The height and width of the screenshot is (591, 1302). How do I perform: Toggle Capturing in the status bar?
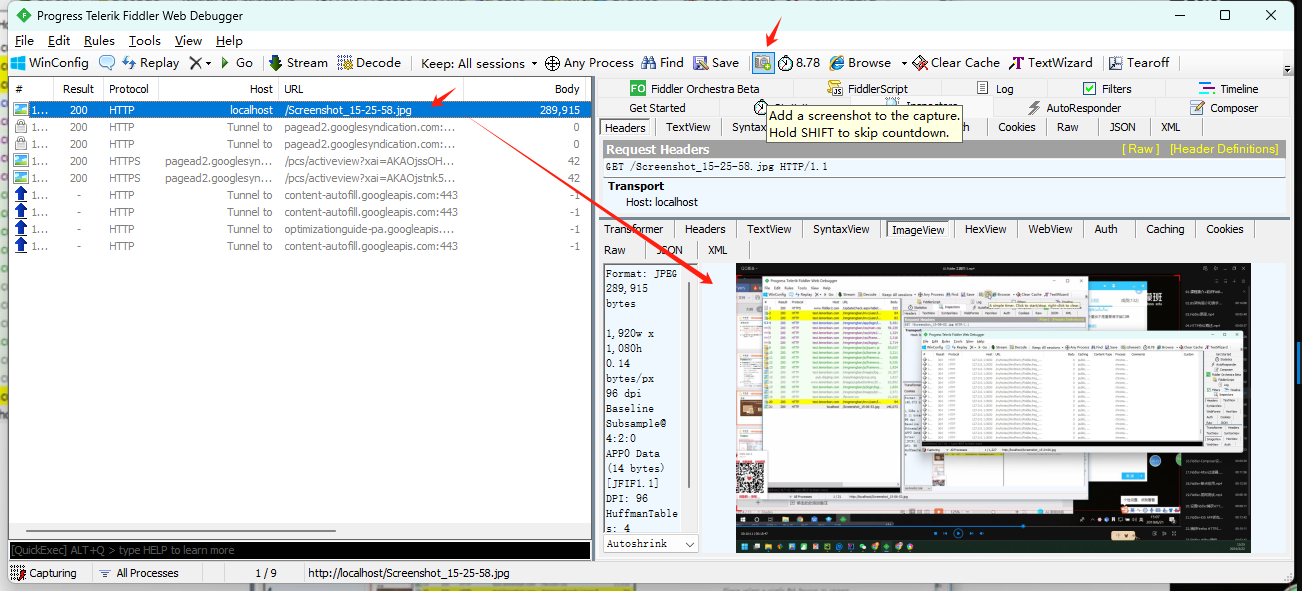[44, 573]
